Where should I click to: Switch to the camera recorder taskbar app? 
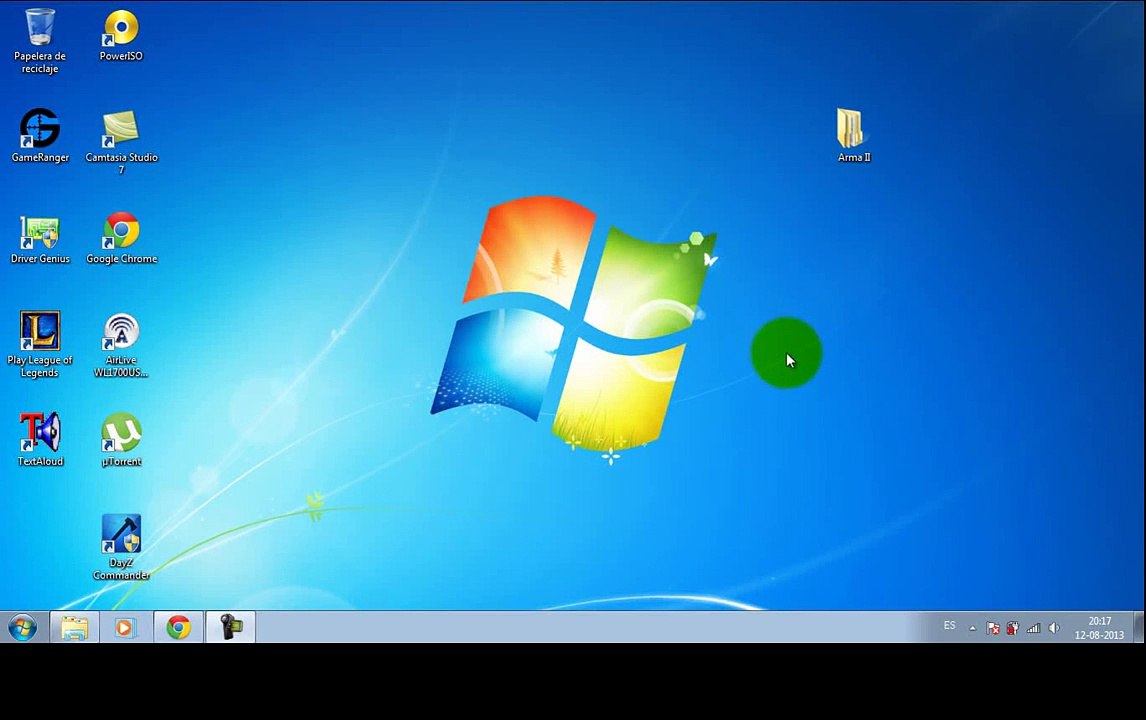pos(230,627)
